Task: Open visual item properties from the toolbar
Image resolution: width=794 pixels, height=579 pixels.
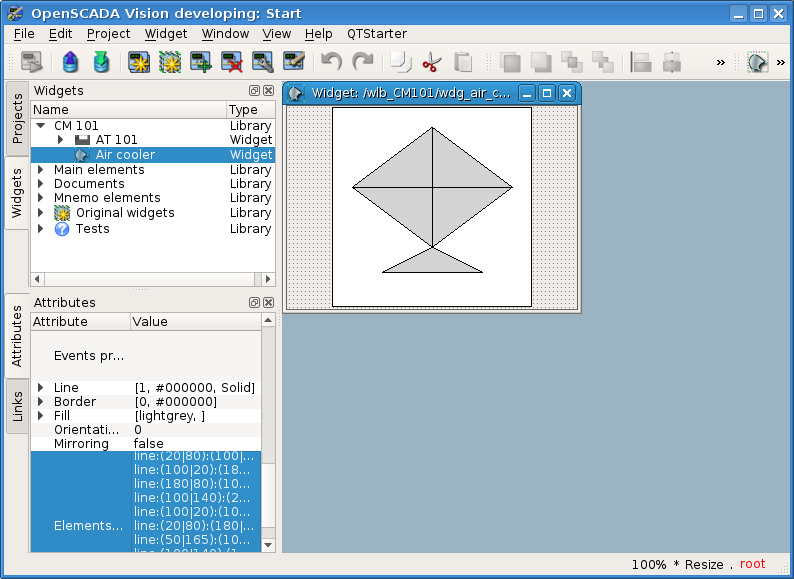Action: tap(263, 63)
